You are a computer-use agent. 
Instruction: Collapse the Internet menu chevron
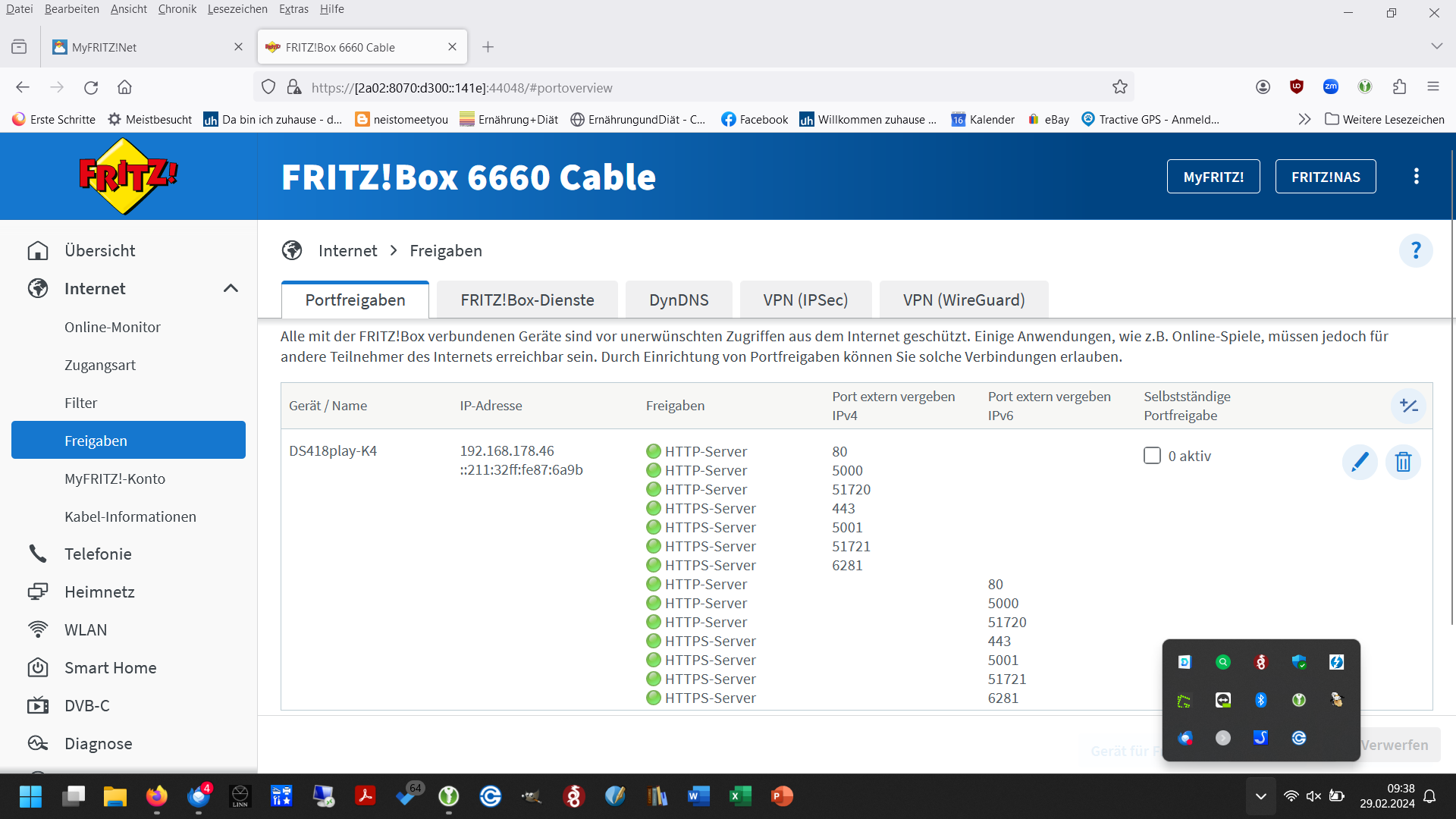231,288
